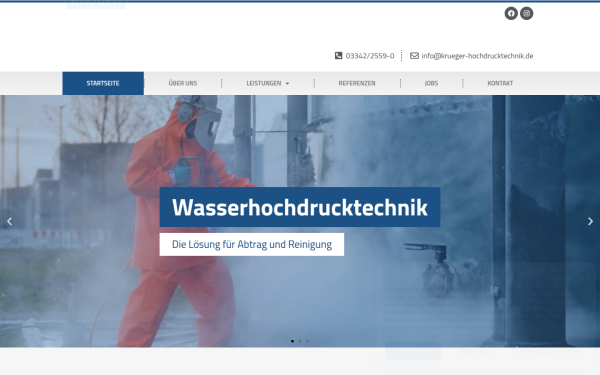Click the hero image of worker in orange suit
Screen dimensions: 600x375
pyautogui.click(x=300, y=221)
